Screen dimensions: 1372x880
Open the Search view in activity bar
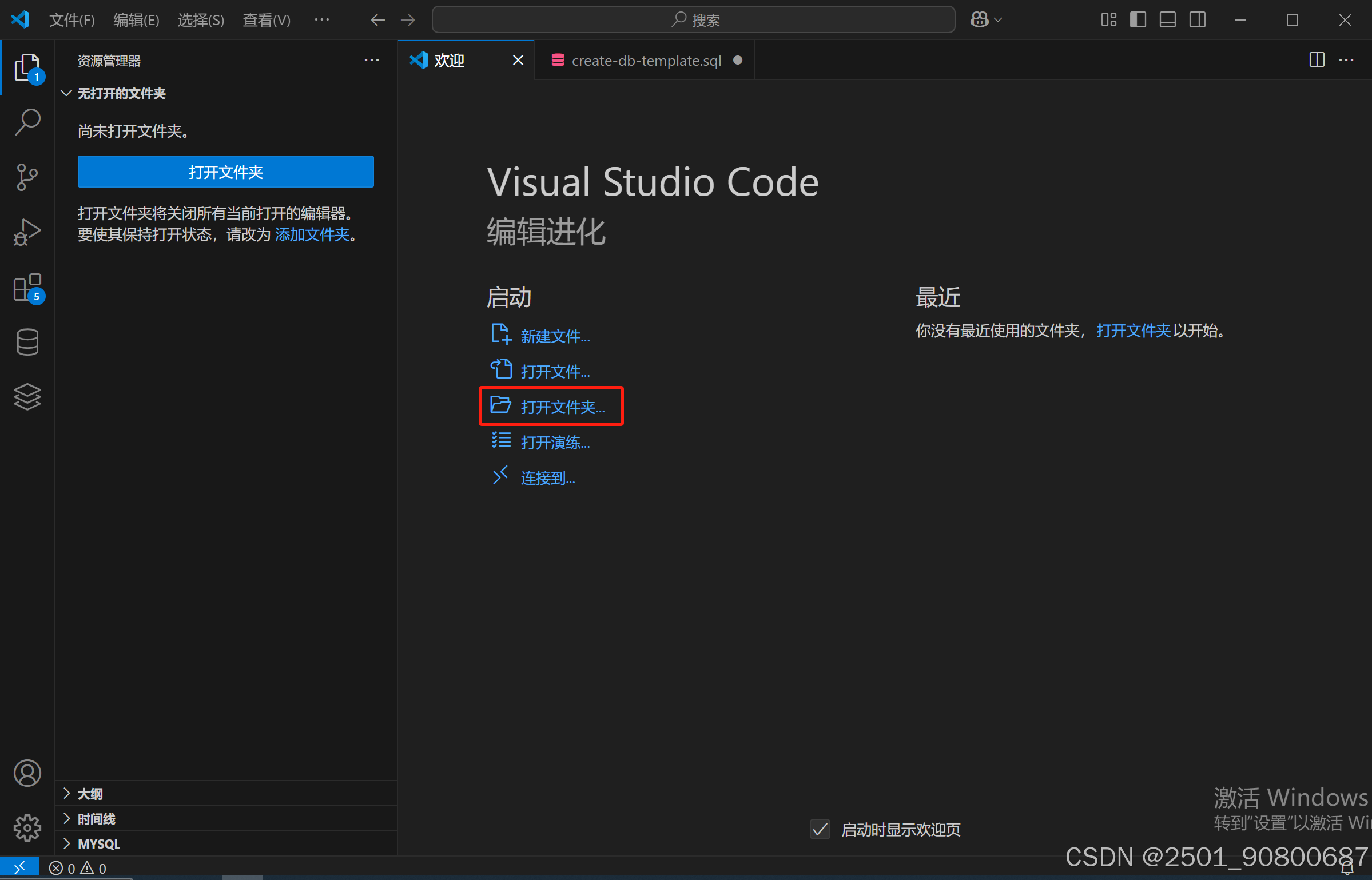[27, 122]
